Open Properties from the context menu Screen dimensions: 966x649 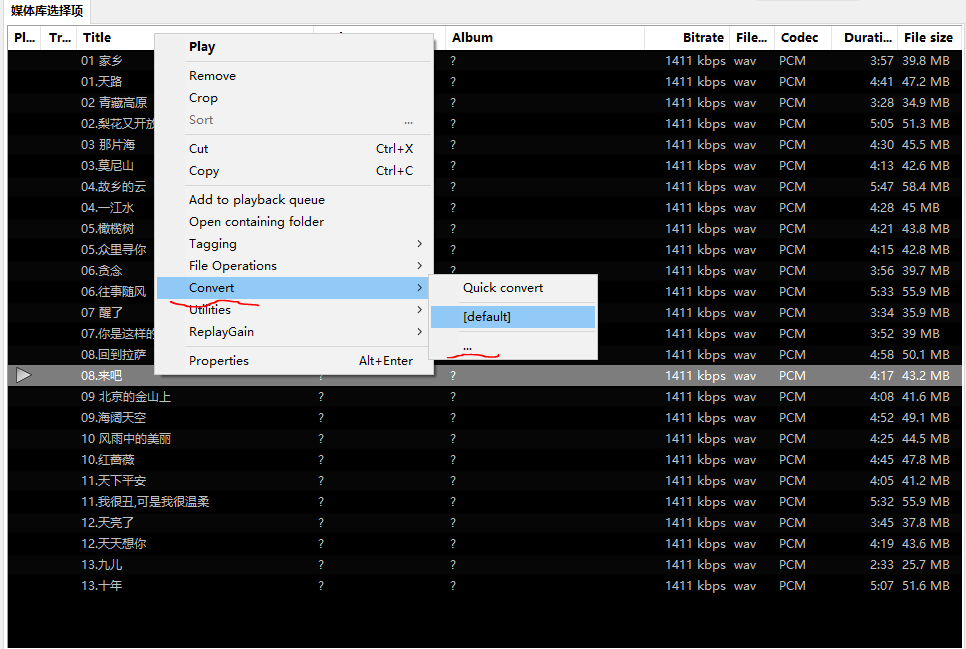(219, 361)
